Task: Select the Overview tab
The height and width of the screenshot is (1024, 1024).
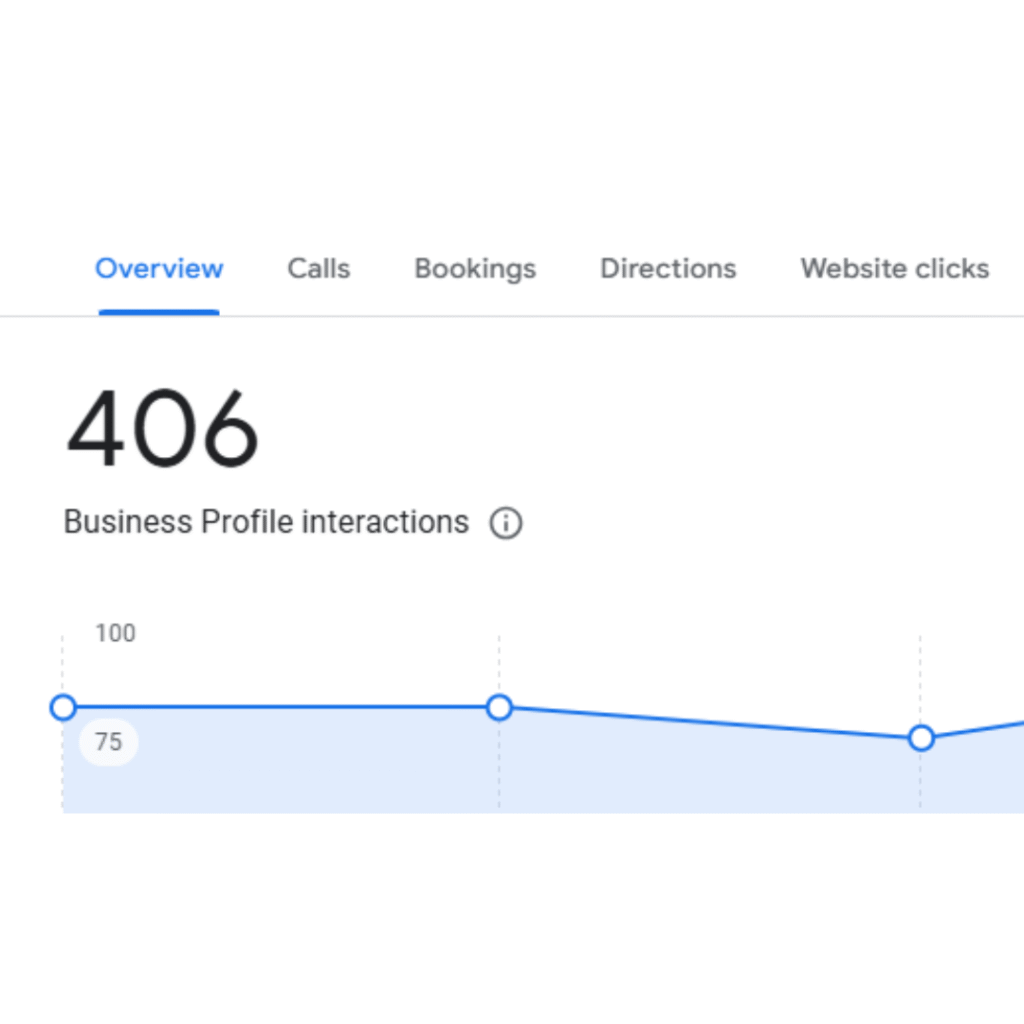Action: click(x=159, y=269)
